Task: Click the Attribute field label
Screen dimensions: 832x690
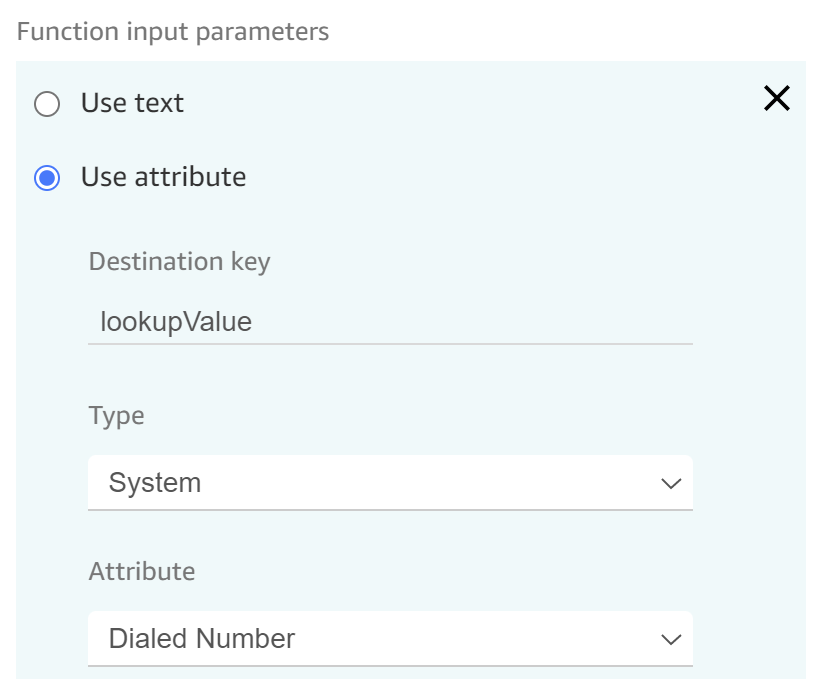Action: pyautogui.click(x=142, y=572)
